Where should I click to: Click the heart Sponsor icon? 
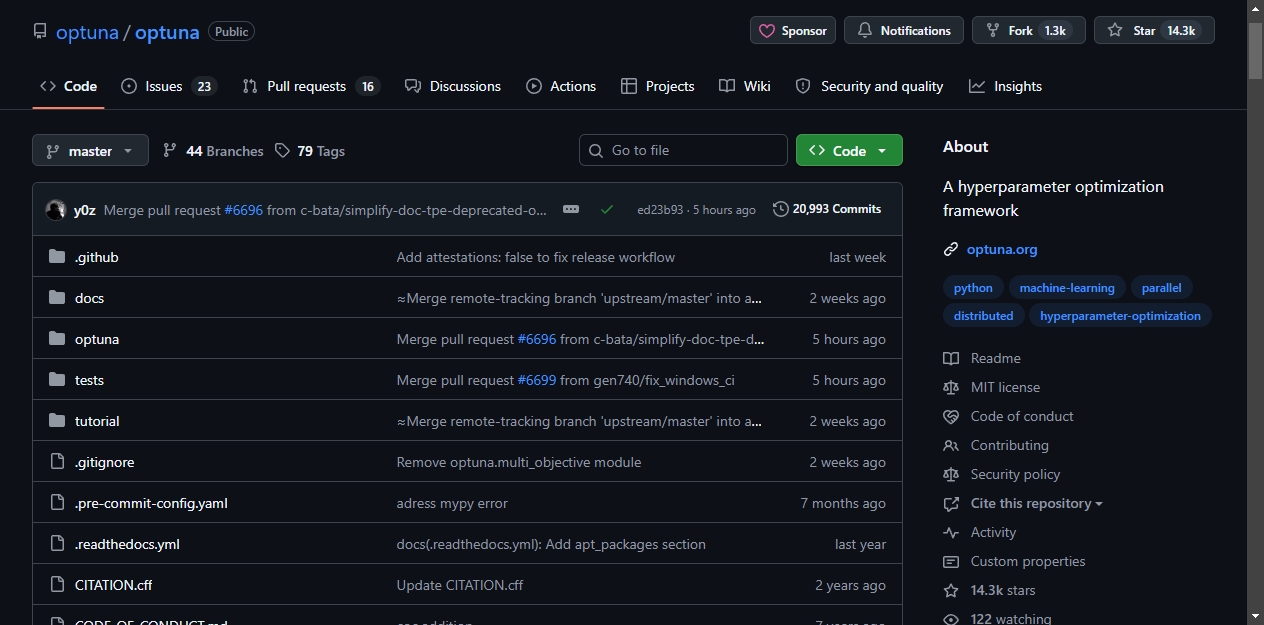tap(767, 31)
